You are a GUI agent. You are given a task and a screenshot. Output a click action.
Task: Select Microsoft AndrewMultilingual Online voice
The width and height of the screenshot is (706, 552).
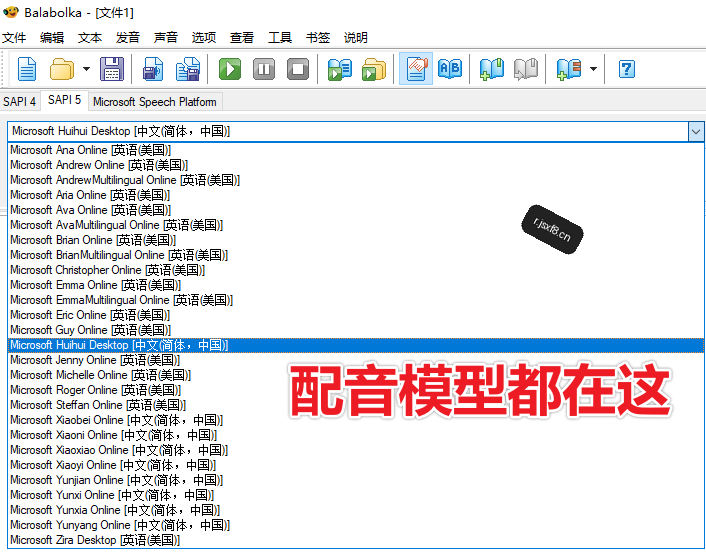356,180
